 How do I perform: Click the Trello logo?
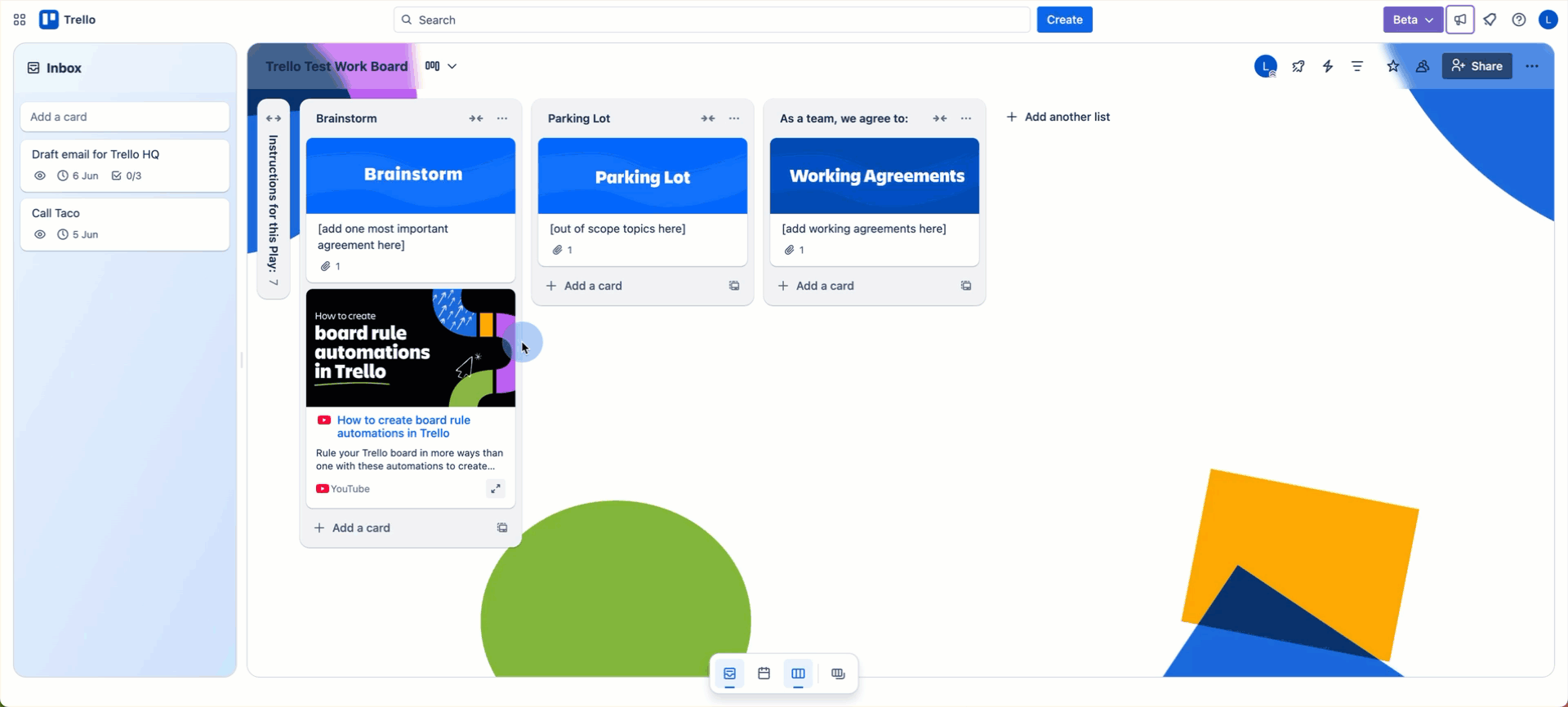[x=68, y=20]
